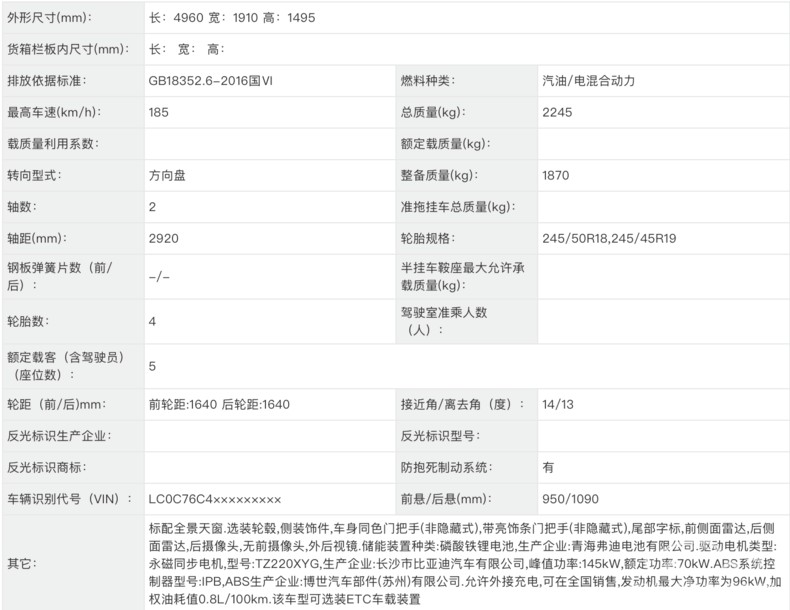Image resolution: width=790 pixels, height=610 pixels.
Task: Click the 最高车速(km/h) label
Action: (x=54, y=112)
